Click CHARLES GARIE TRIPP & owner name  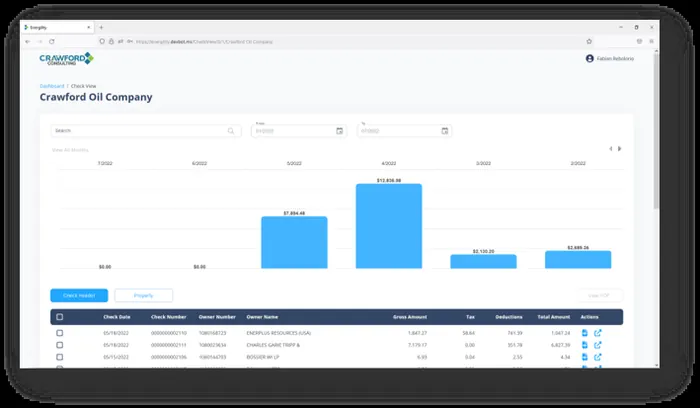pyautogui.click(x=273, y=345)
